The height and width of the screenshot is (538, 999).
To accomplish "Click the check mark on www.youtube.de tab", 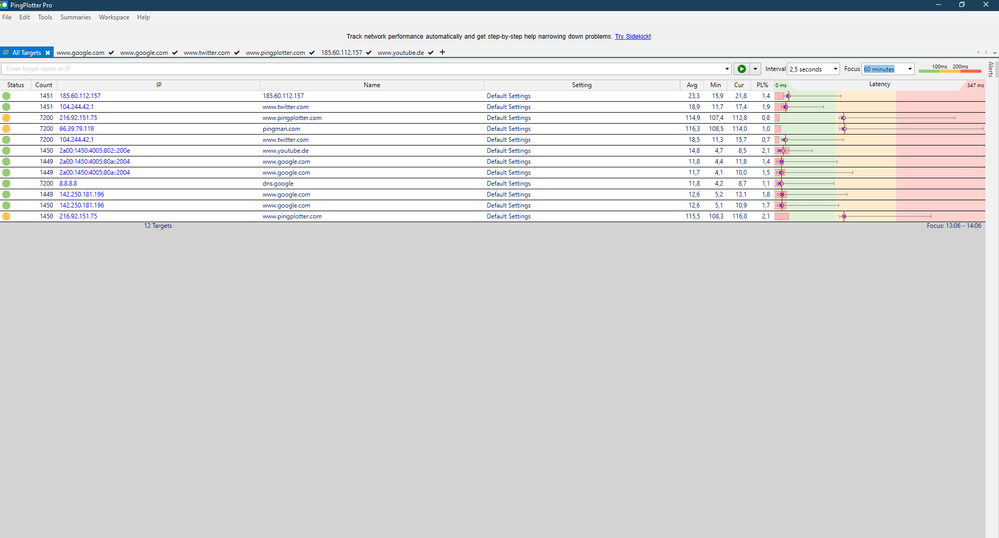I will click(x=431, y=53).
